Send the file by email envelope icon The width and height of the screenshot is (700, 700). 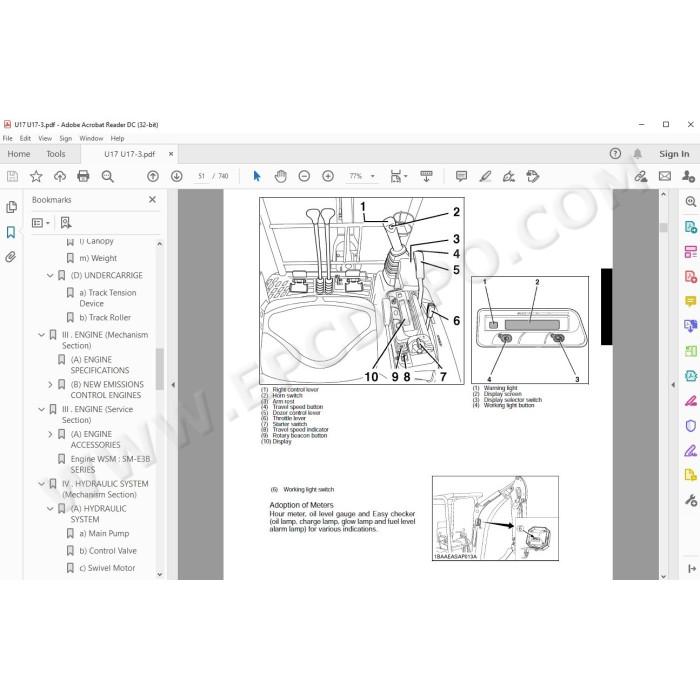tap(665, 176)
